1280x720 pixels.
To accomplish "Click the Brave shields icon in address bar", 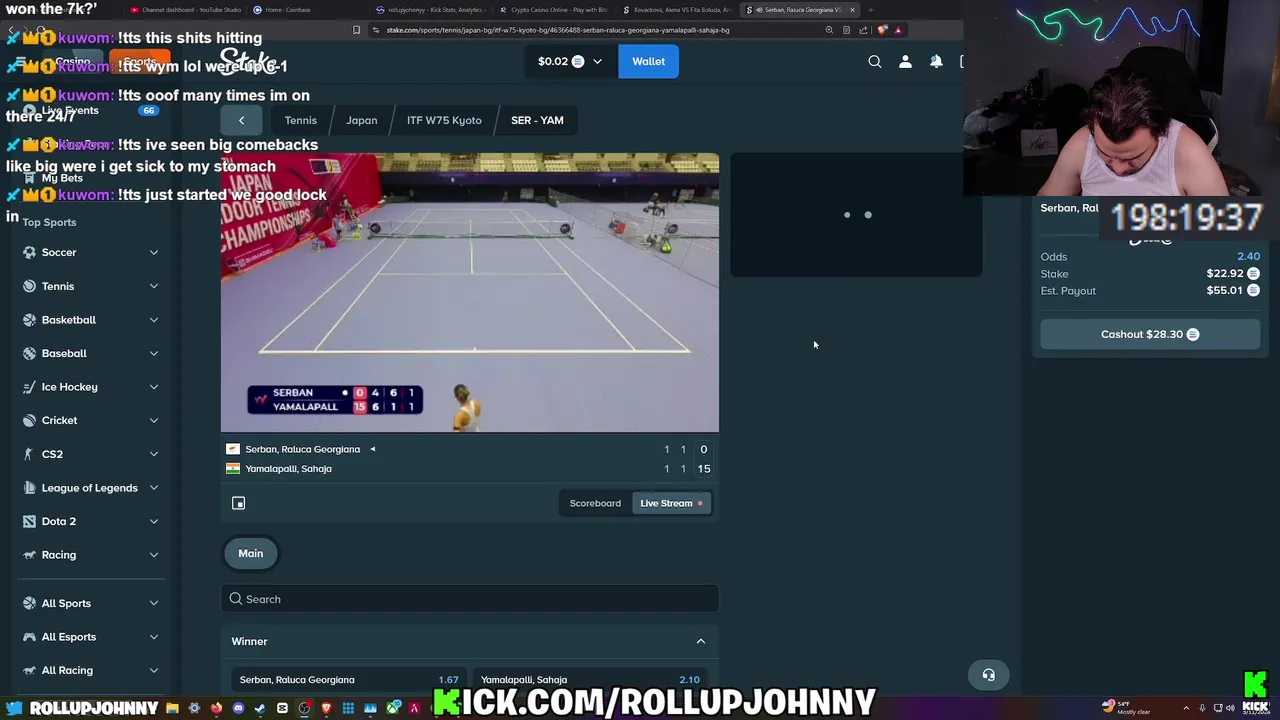I will [881, 30].
